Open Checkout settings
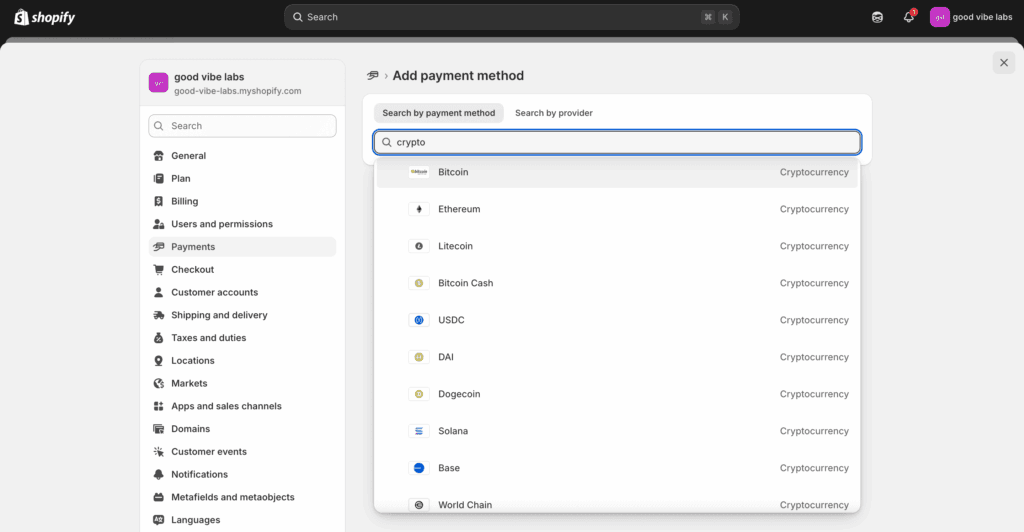This screenshot has height=532, width=1024. 242,270
